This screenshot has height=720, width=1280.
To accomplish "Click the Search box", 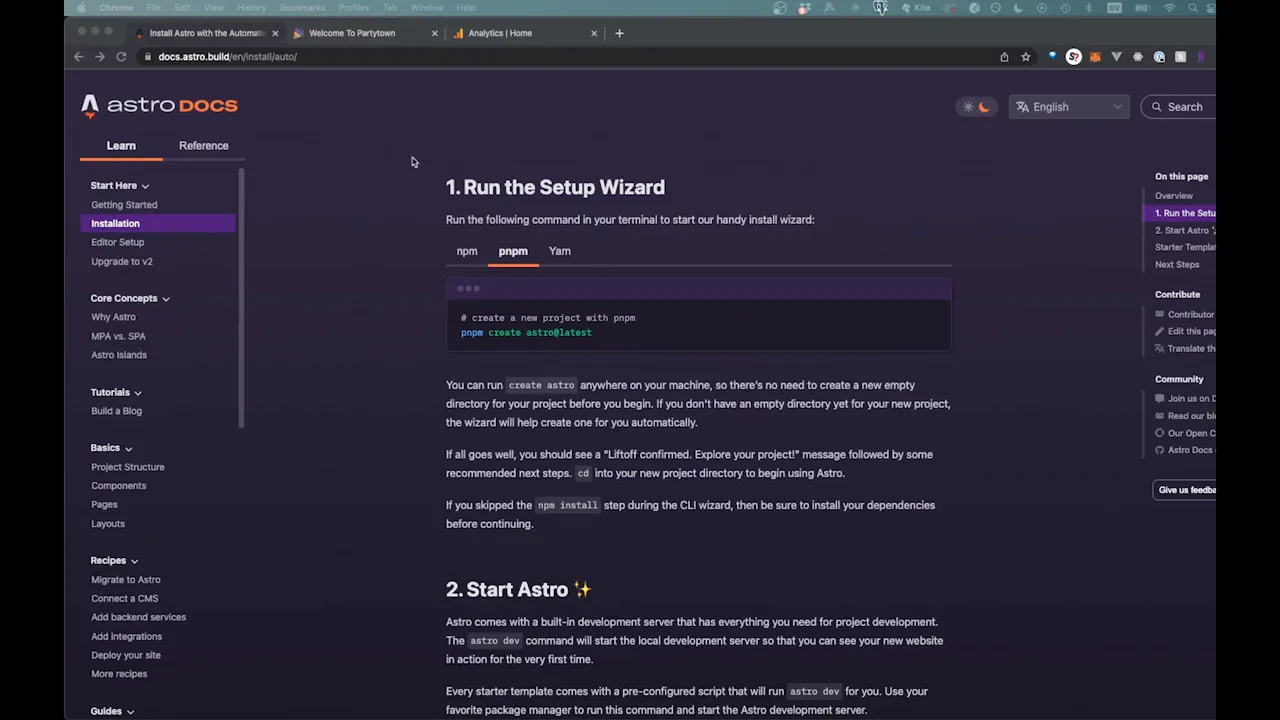I will pos(1178,107).
